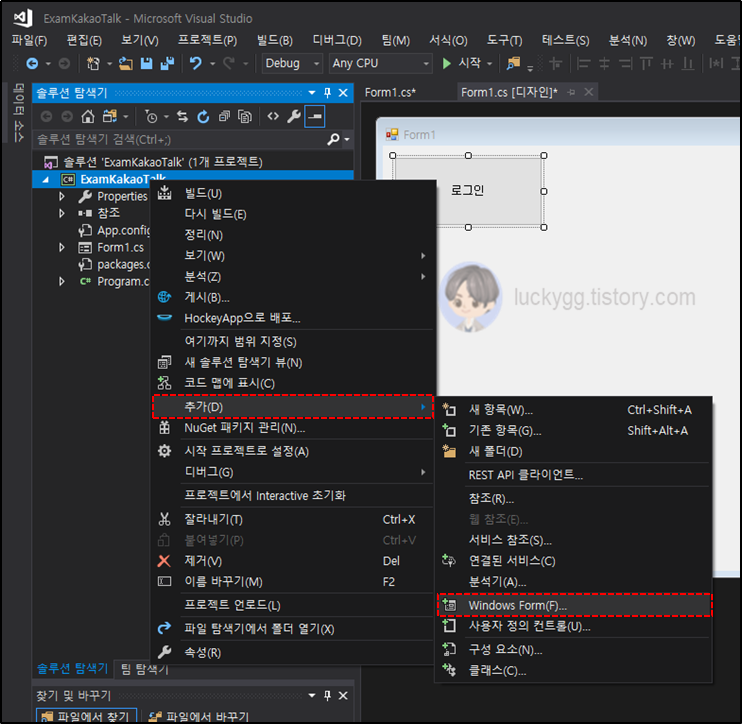Expand the Properties tree node
Image resolution: width=742 pixels, height=724 pixels.
pyautogui.click(x=62, y=196)
